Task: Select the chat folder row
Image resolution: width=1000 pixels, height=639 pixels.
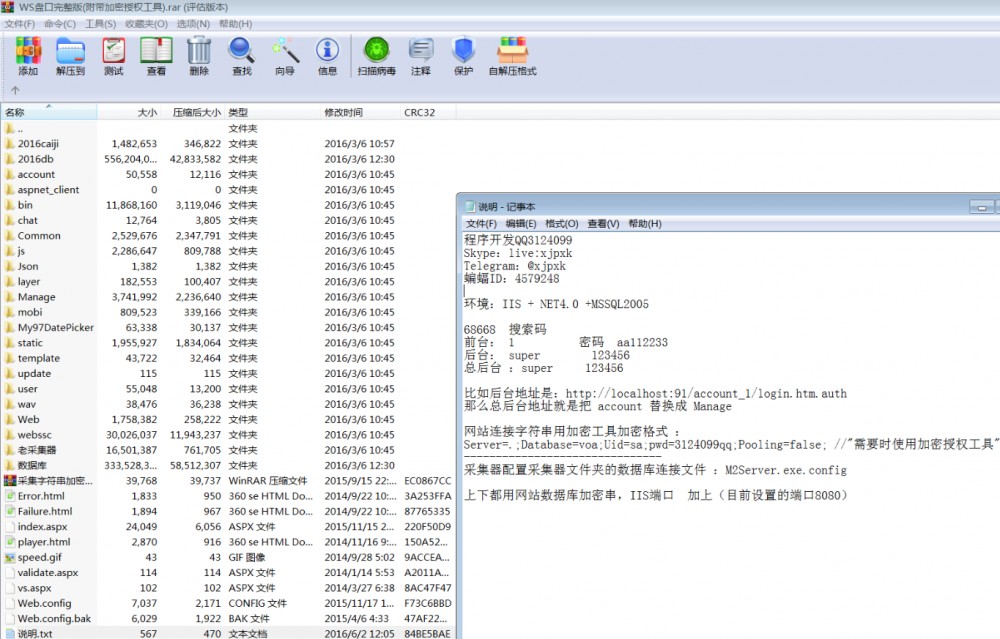Action: click(x=228, y=220)
